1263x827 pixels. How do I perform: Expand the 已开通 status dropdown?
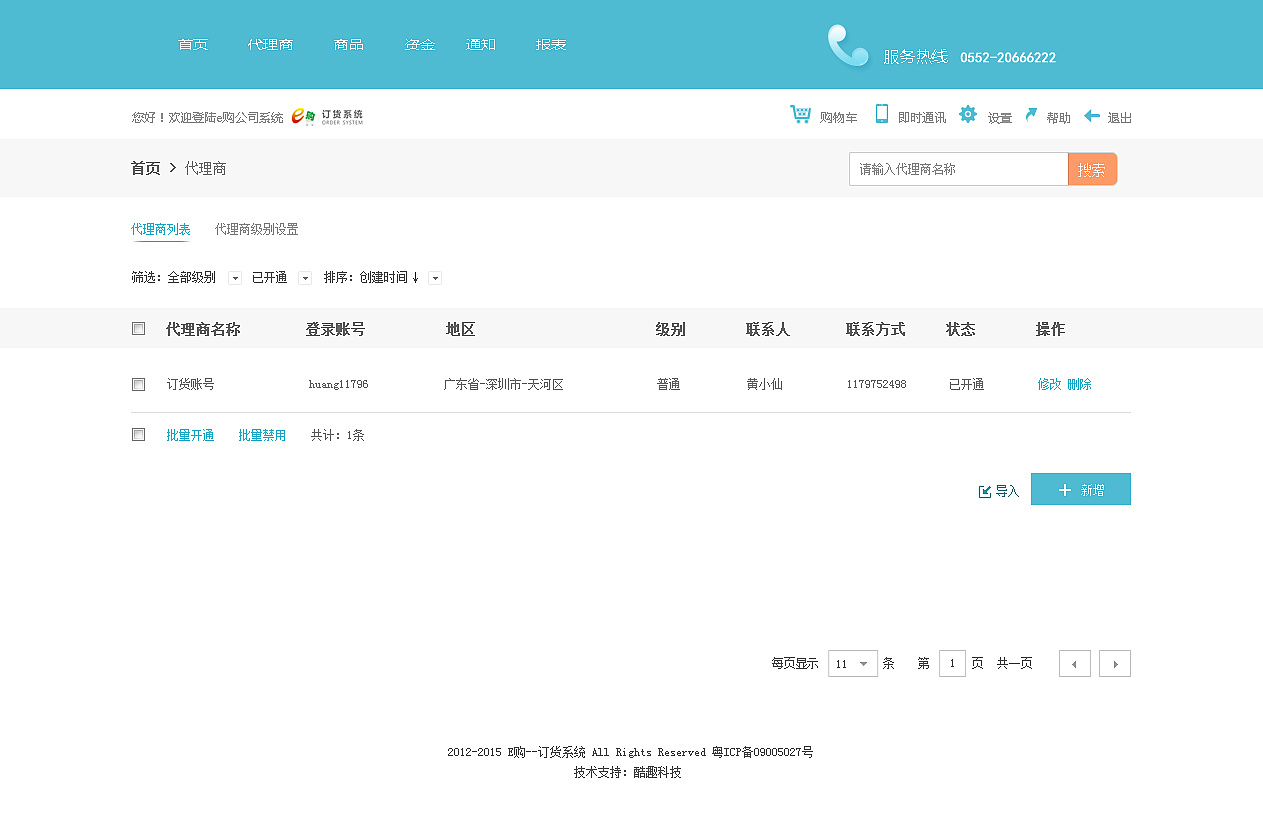pyautogui.click(x=305, y=278)
